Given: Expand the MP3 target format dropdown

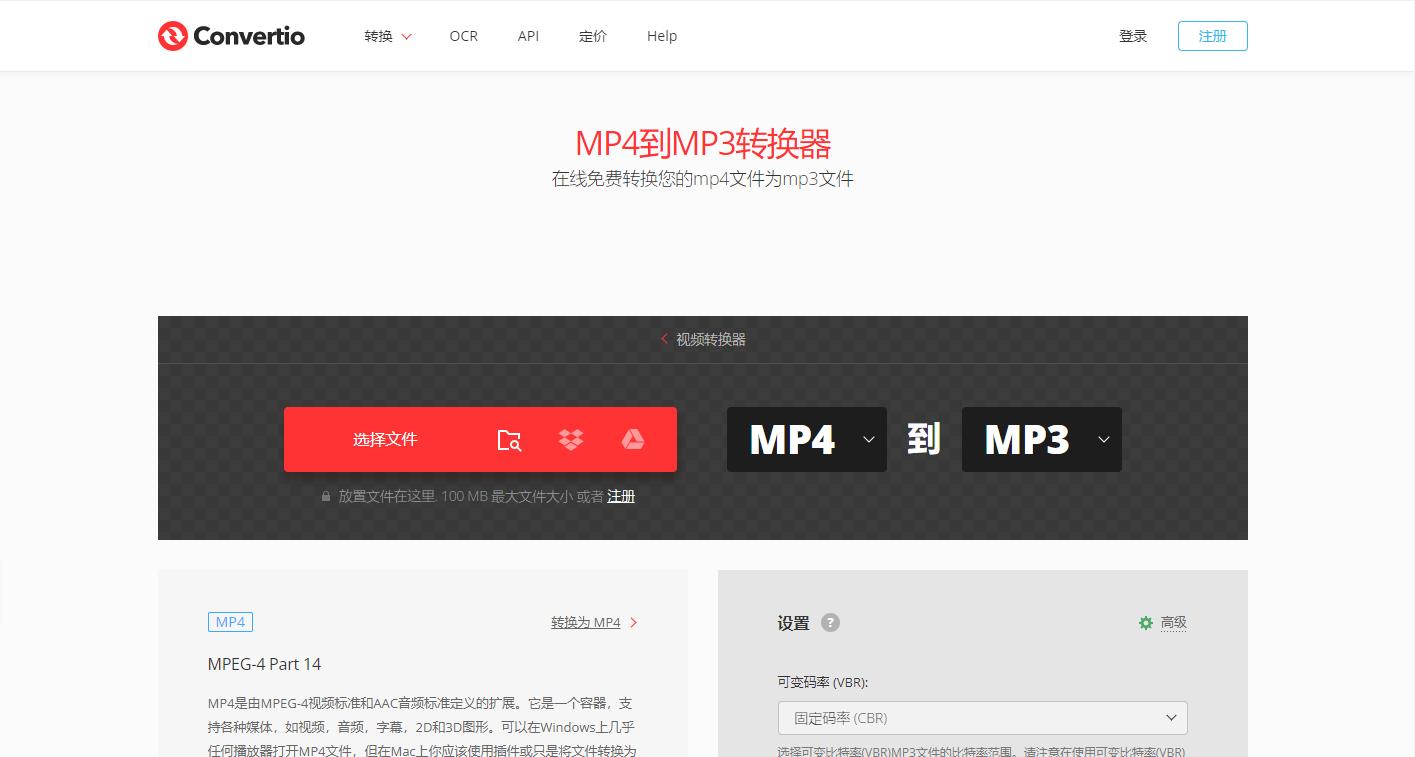Looking at the screenshot, I should [1042, 439].
